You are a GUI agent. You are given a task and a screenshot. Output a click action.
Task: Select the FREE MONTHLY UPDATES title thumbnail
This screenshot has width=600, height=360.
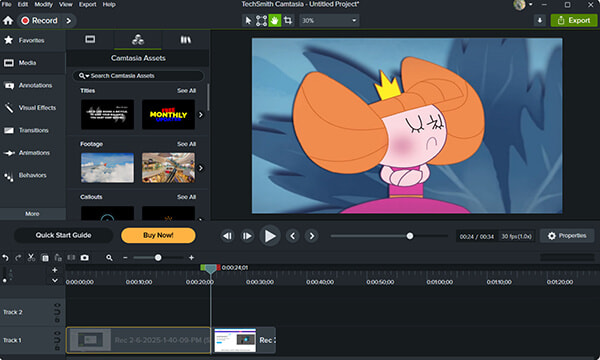(168, 114)
